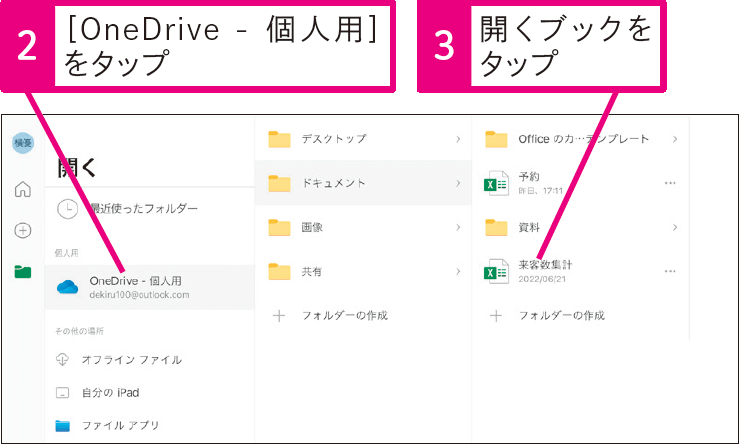Open more options for 来客数集計 file
Screen dimensions: 739x444
(670, 271)
